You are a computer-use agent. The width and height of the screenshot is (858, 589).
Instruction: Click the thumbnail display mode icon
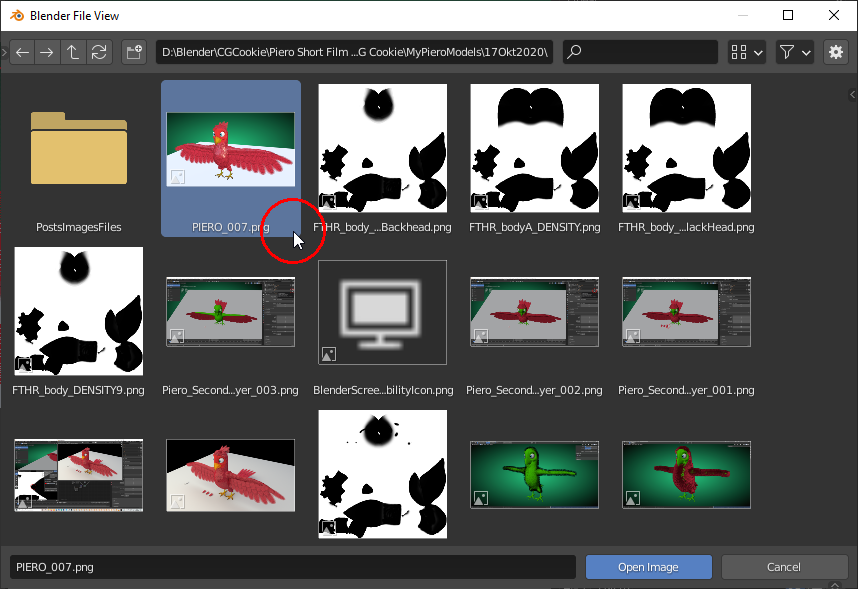tap(738, 52)
